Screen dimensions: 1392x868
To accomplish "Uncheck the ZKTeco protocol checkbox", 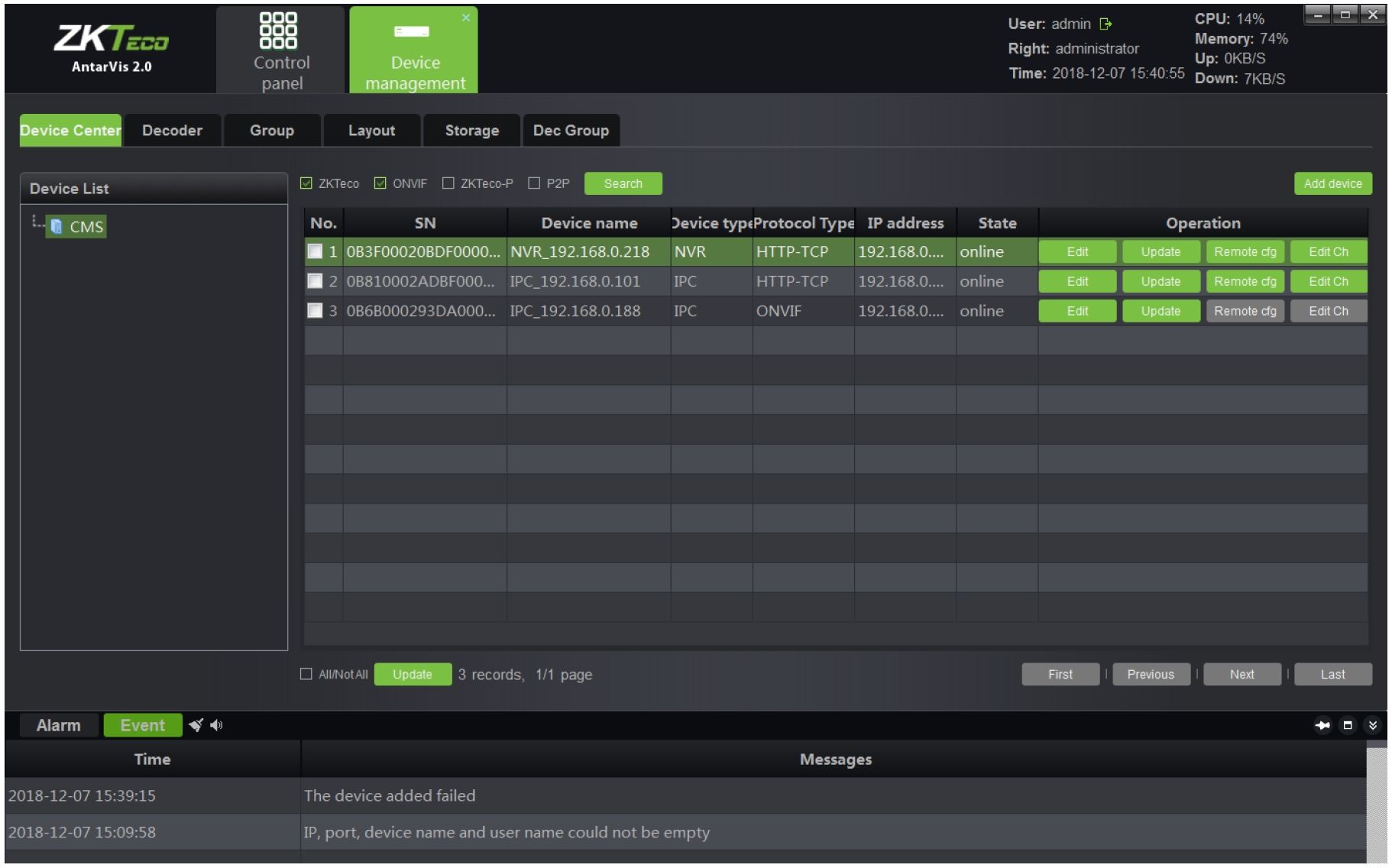I will (x=307, y=183).
